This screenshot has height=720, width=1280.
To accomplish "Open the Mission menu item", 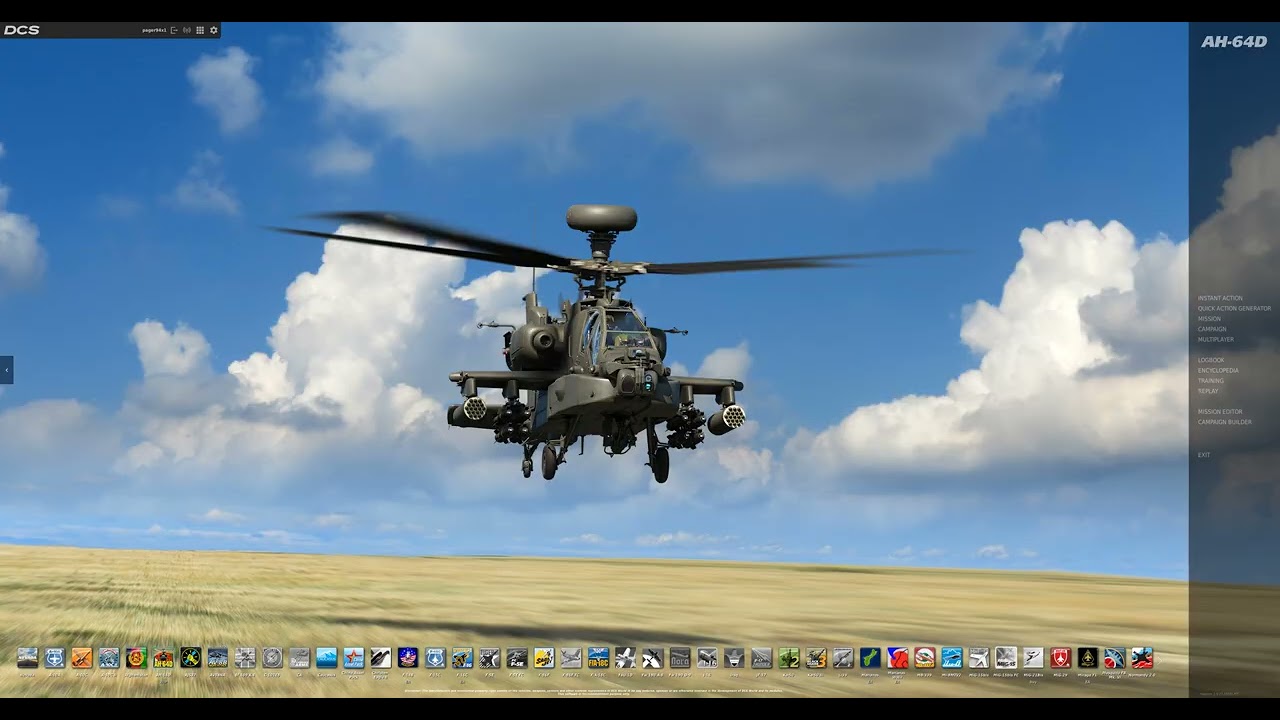I will pyautogui.click(x=1209, y=319).
